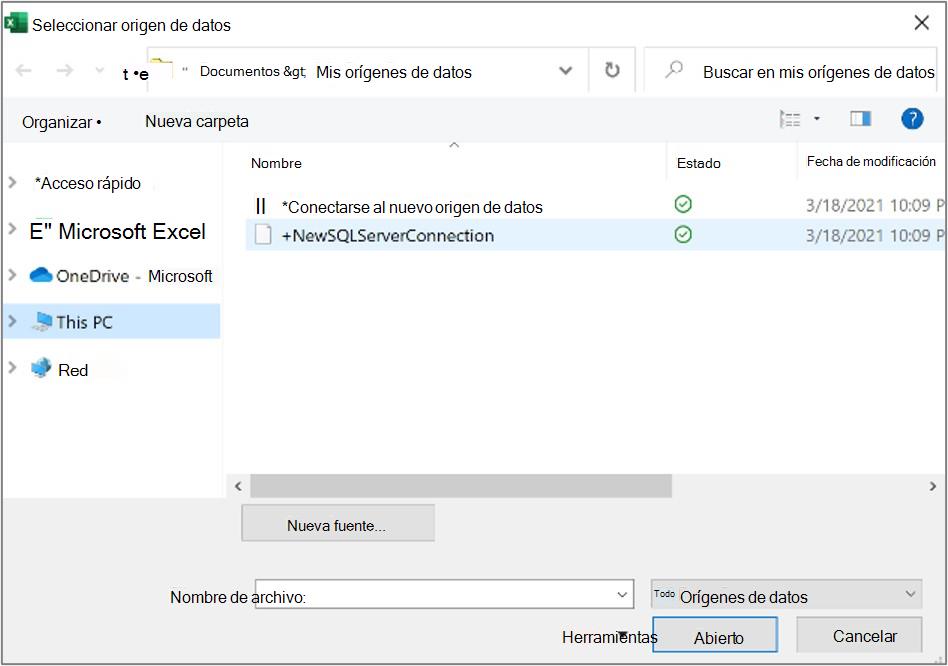The width and height of the screenshot is (948, 666).
Task: Open the Nombre de archivo dropdown
Action: coord(622,595)
